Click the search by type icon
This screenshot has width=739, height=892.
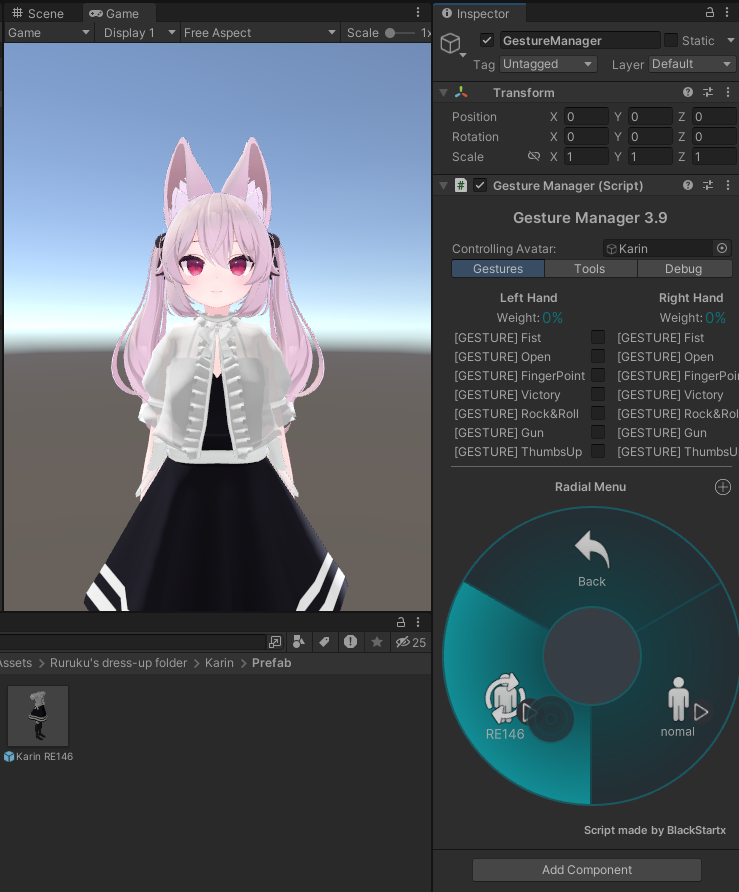tap(299, 642)
